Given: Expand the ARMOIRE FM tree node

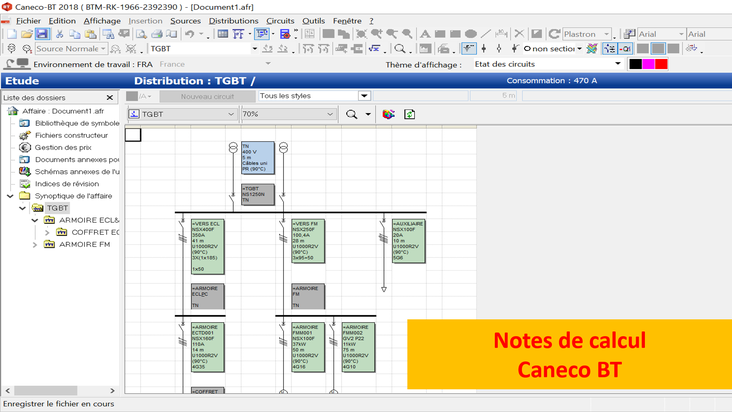Looking at the screenshot, I should pyautogui.click(x=35, y=244).
